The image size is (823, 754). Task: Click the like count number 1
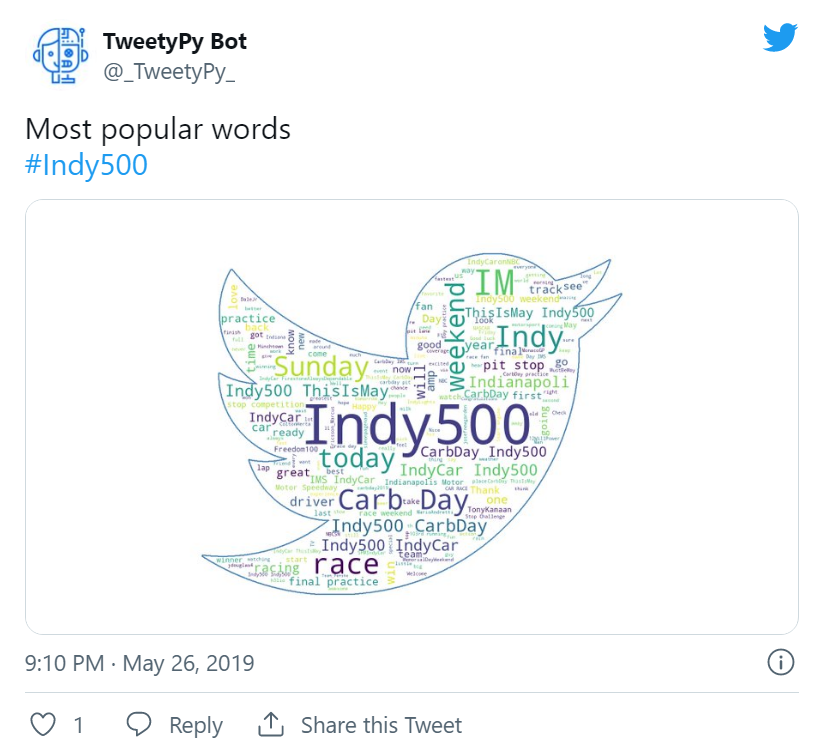click(x=78, y=725)
